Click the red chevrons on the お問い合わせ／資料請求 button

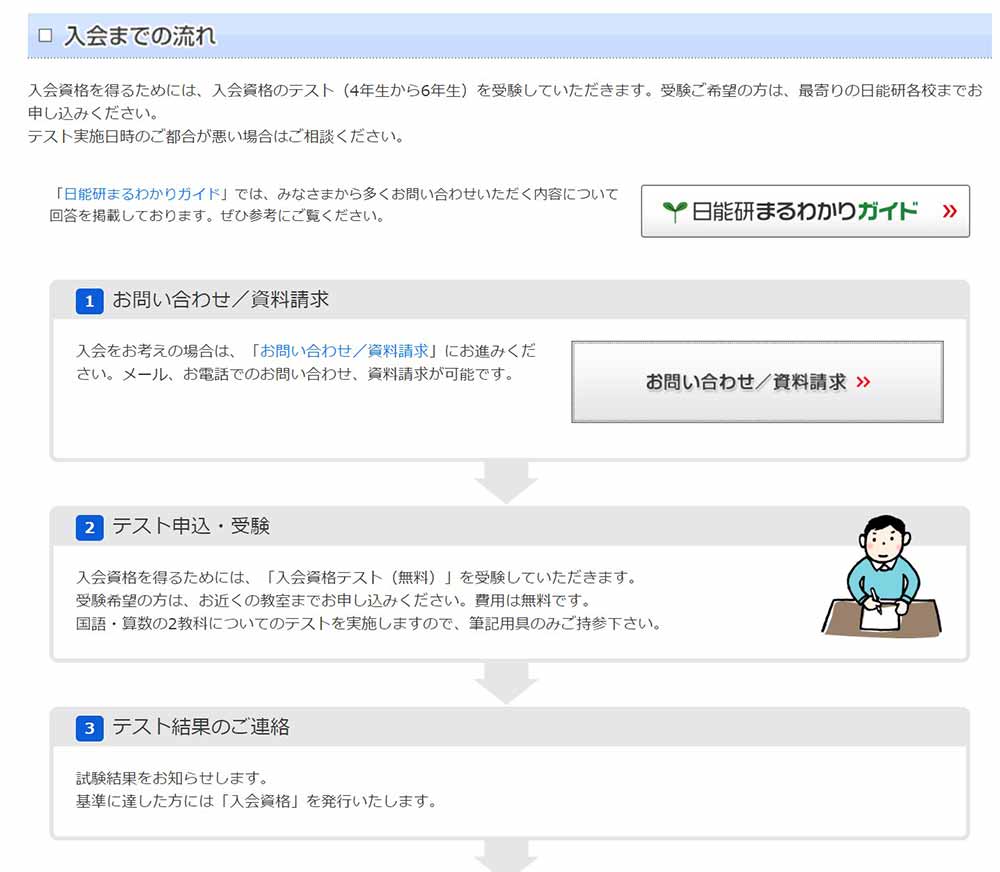pyautogui.click(x=864, y=382)
